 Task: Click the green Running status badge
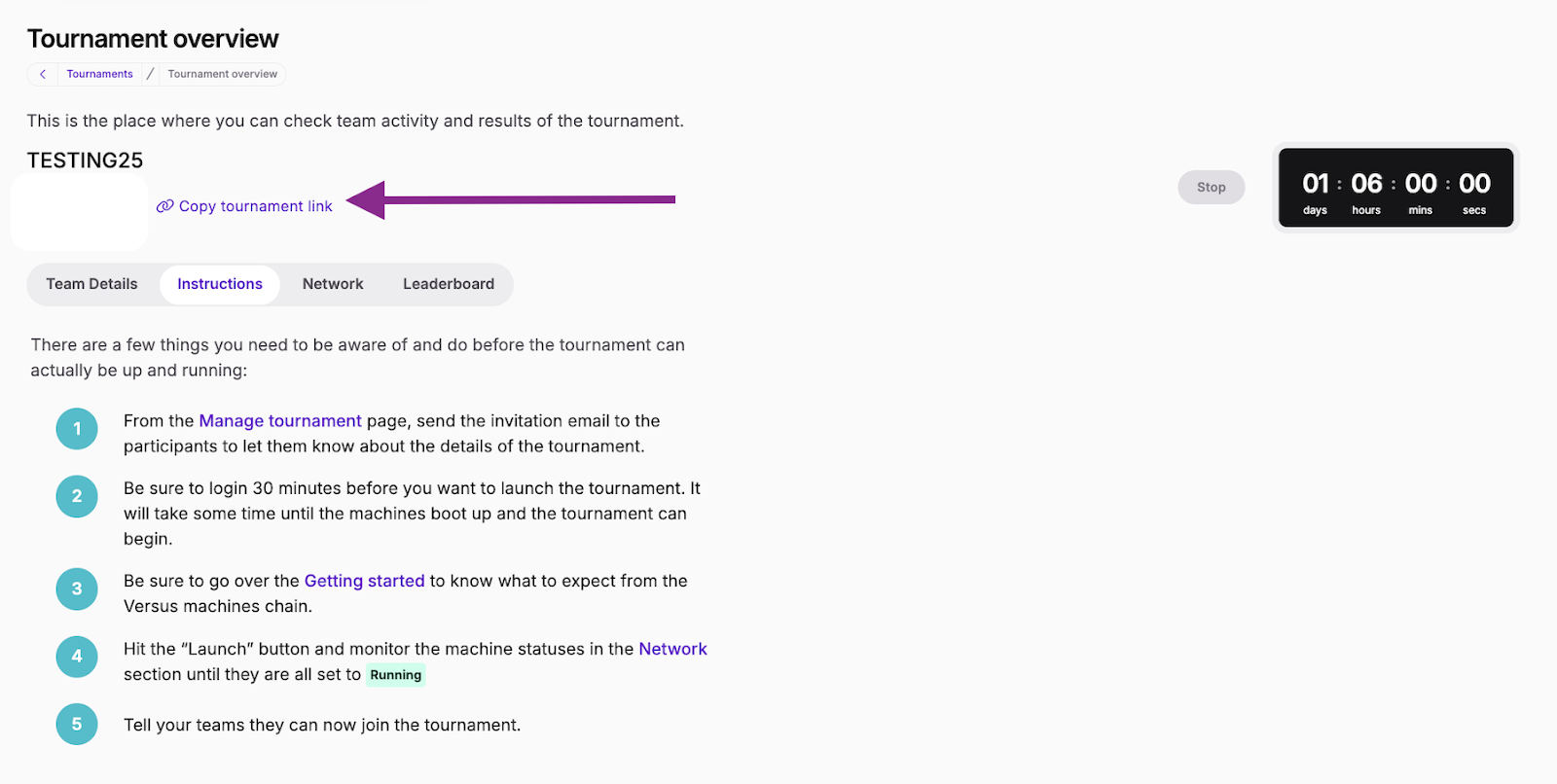(x=396, y=675)
